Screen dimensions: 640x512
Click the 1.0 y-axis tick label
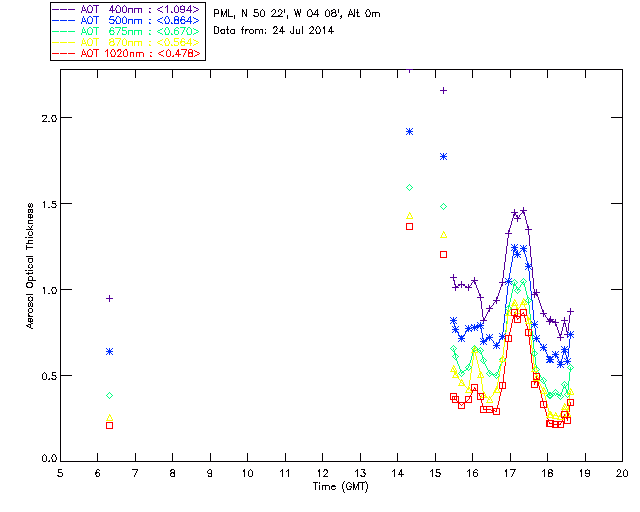pos(49,290)
